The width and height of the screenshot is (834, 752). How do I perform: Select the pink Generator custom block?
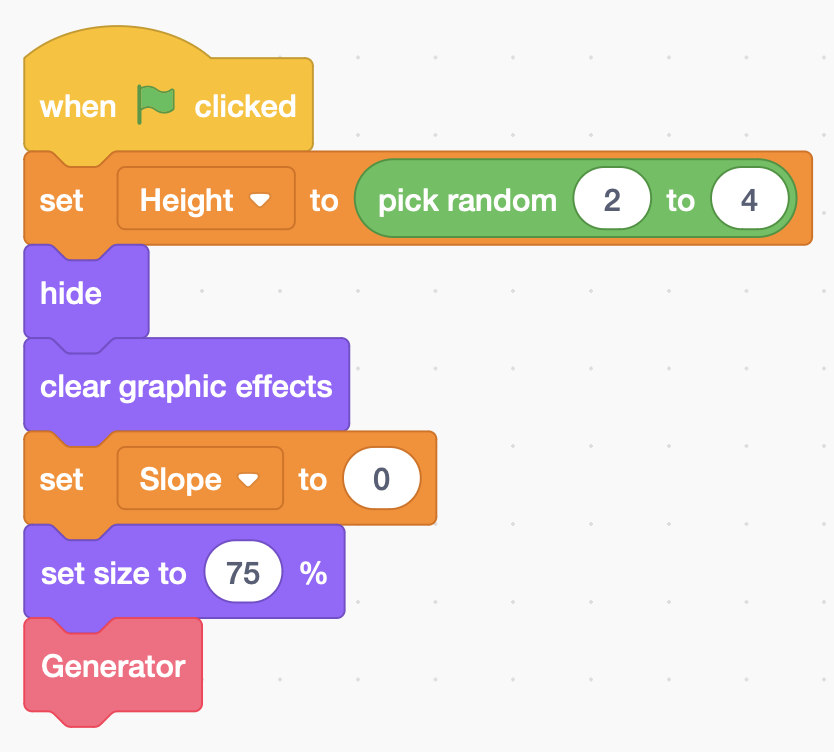pos(113,666)
